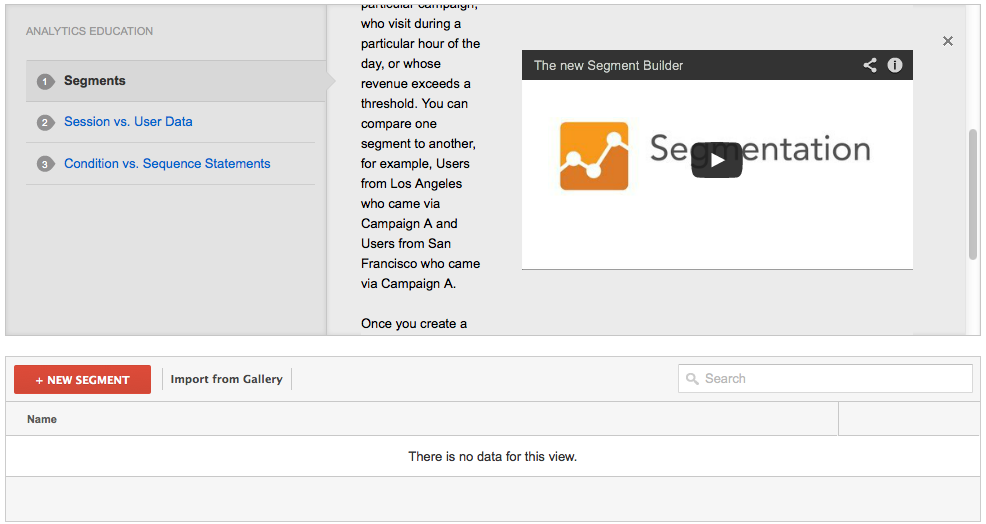Open Session vs. User Data lesson
986x524 pixels.
(128, 121)
